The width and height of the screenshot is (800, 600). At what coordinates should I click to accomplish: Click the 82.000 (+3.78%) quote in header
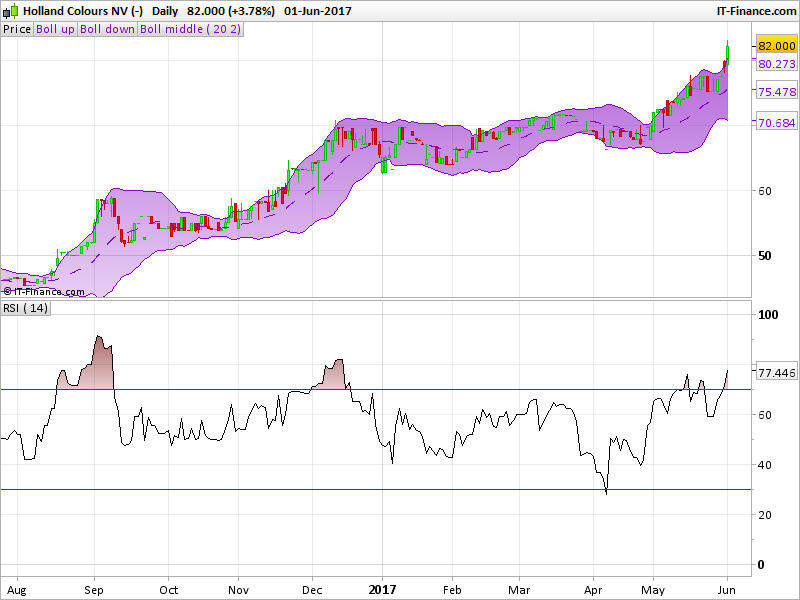(x=231, y=11)
